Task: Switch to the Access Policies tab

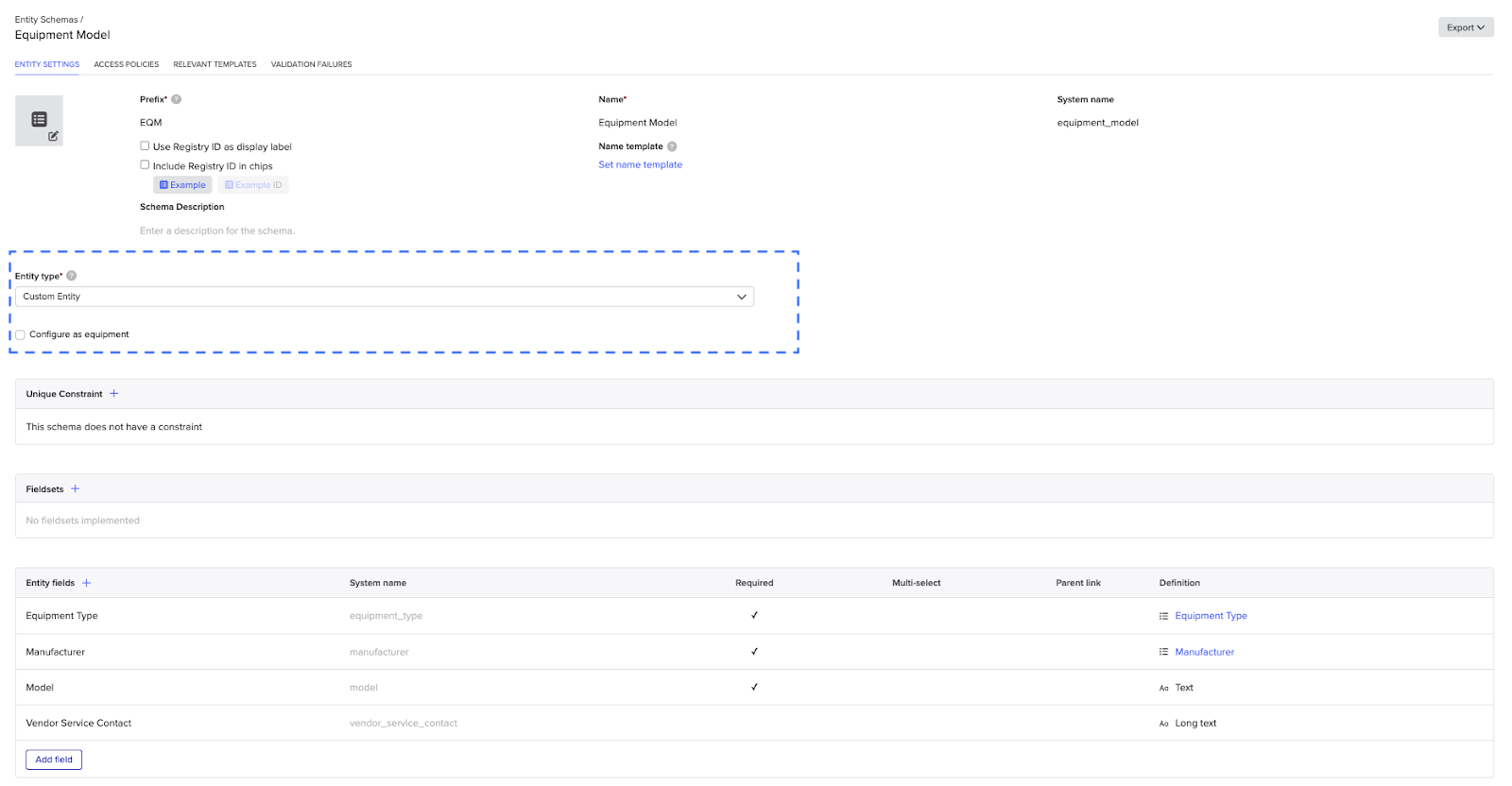Action: coord(126,64)
